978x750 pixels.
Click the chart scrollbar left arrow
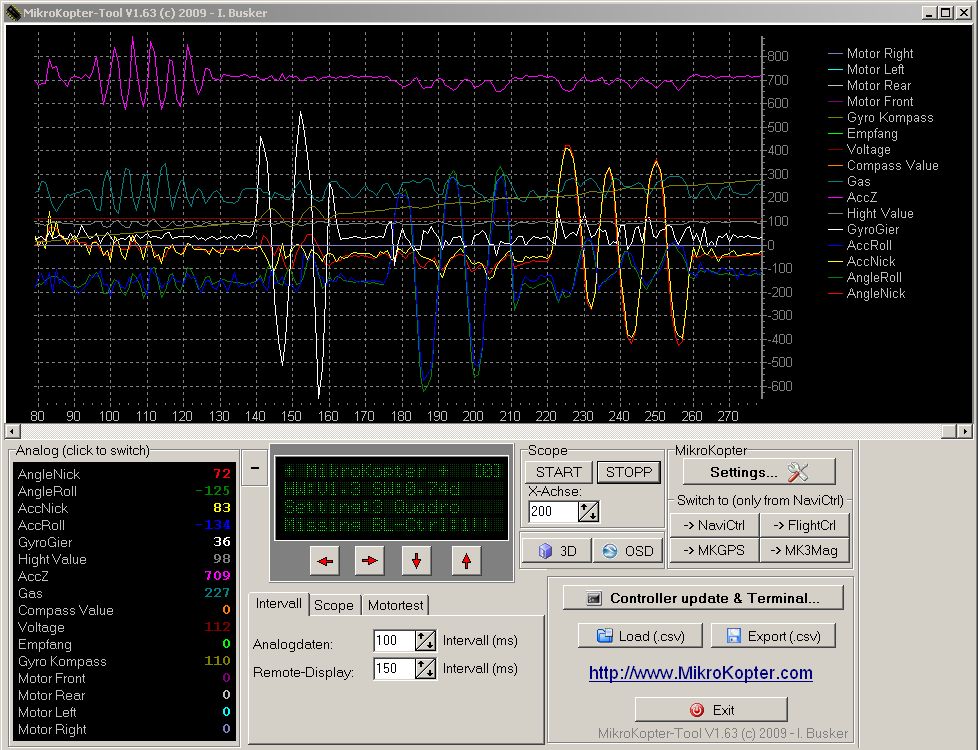[x=13, y=431]
